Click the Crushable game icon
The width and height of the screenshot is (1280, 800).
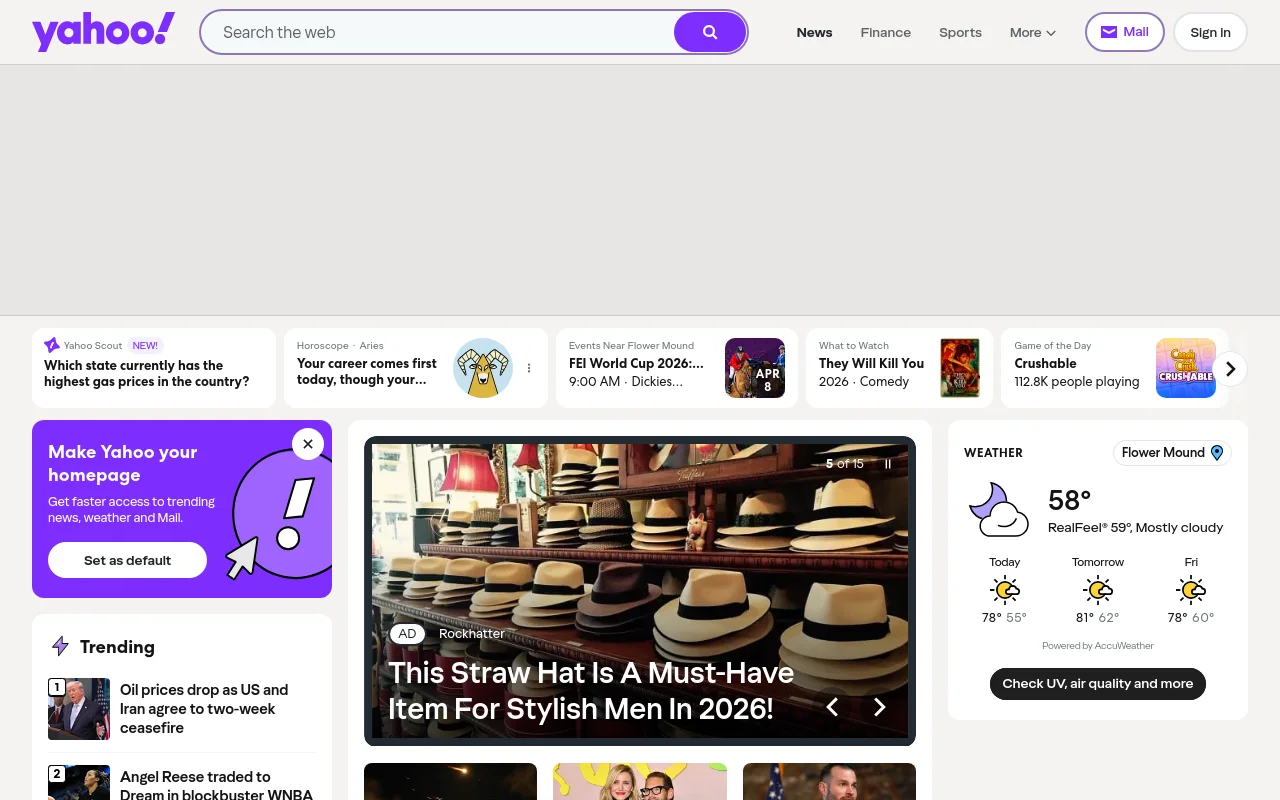[1186, 368]
